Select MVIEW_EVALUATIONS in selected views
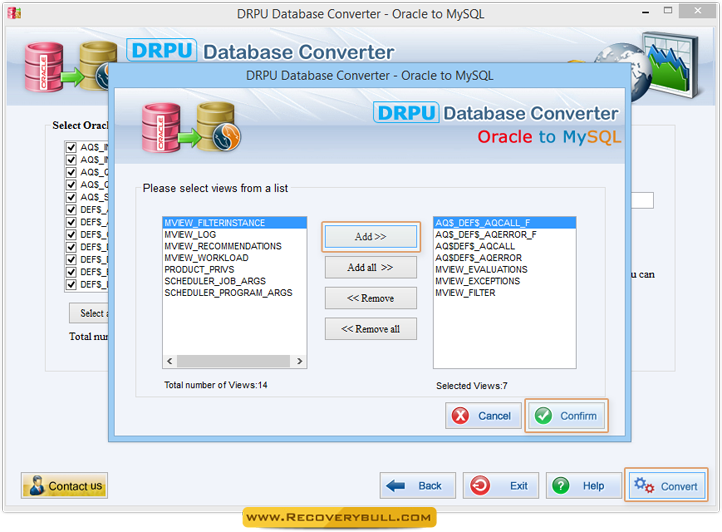This screenshot has height=532, width=722. point(505,269)
